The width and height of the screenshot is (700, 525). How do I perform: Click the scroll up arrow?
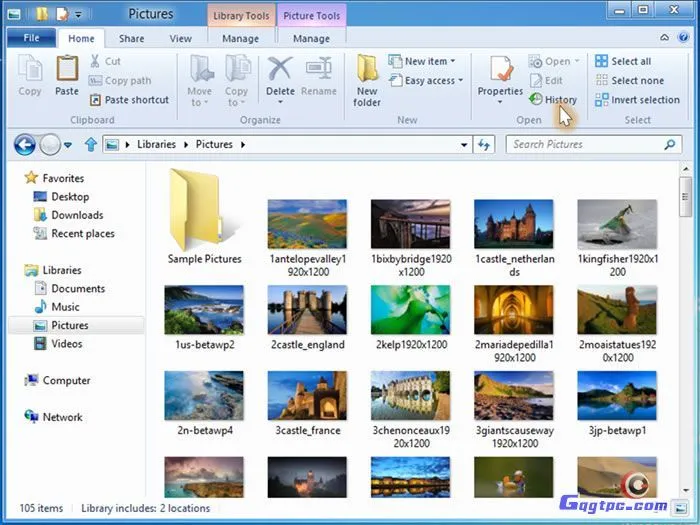685,169
